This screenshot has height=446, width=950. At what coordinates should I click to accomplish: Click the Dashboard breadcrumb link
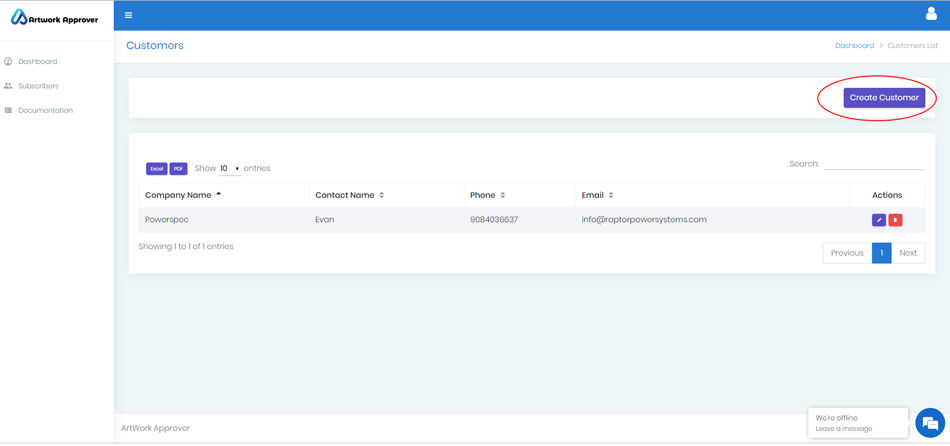[854, 46]
